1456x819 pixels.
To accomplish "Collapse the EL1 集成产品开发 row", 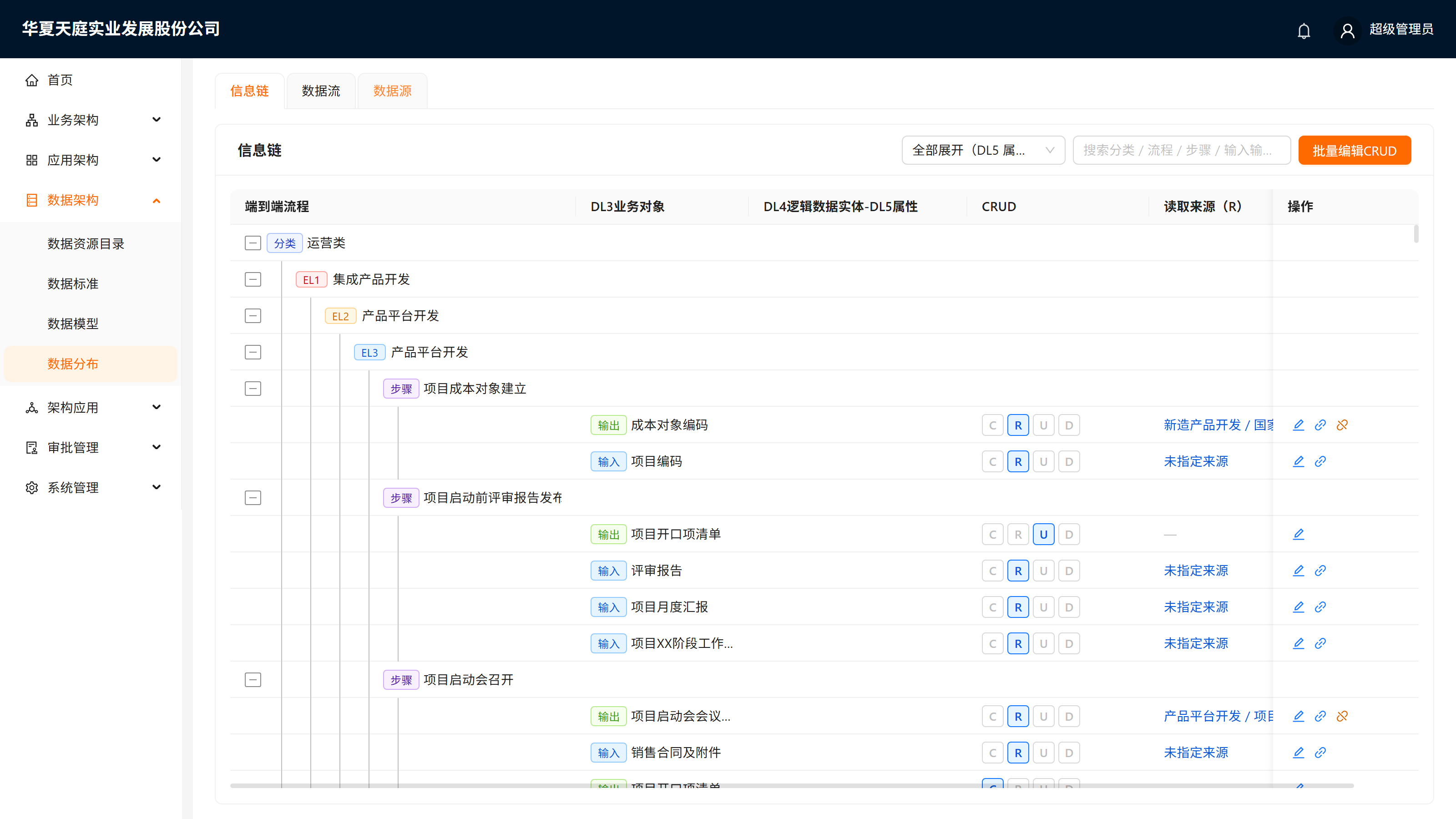I will pos(253,279).
